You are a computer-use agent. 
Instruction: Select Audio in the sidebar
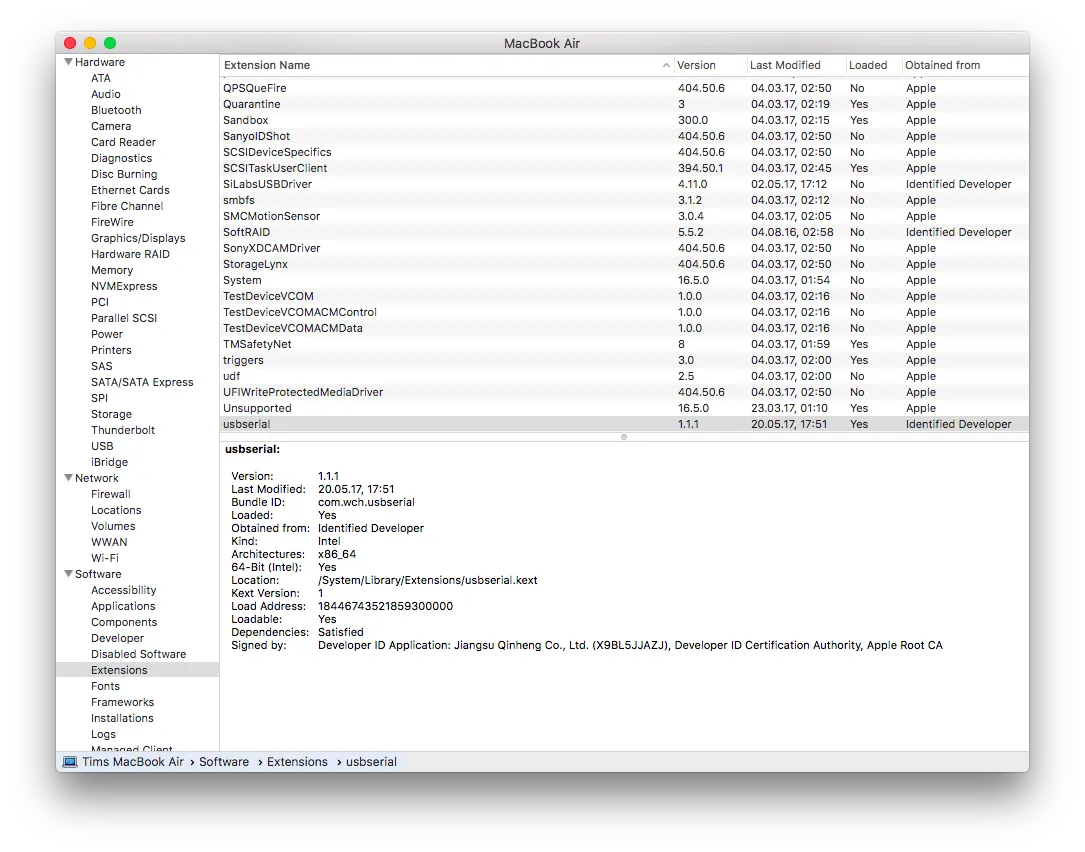click(105, 94)
